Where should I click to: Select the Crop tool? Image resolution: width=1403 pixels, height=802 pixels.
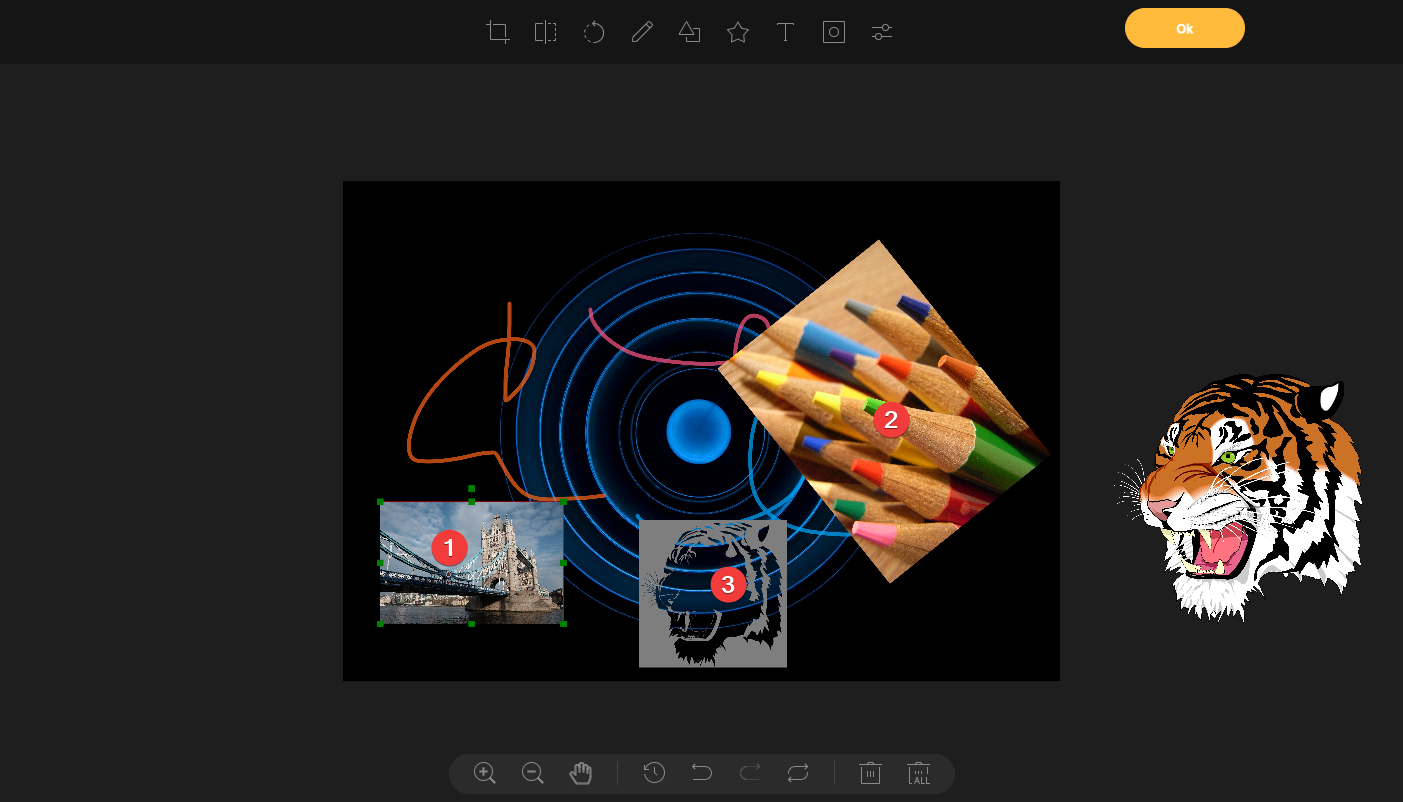coord(497,31)
